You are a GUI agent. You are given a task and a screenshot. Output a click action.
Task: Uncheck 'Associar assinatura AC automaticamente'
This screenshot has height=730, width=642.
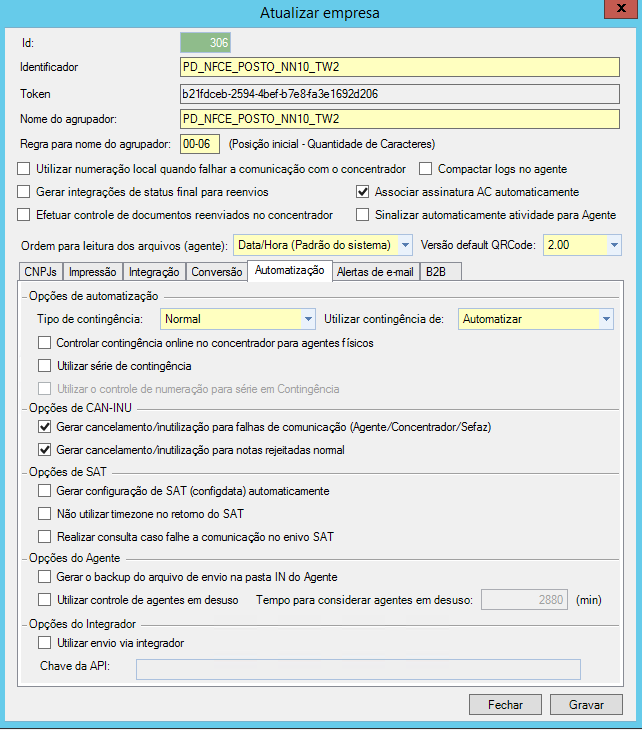coord(363,192)
